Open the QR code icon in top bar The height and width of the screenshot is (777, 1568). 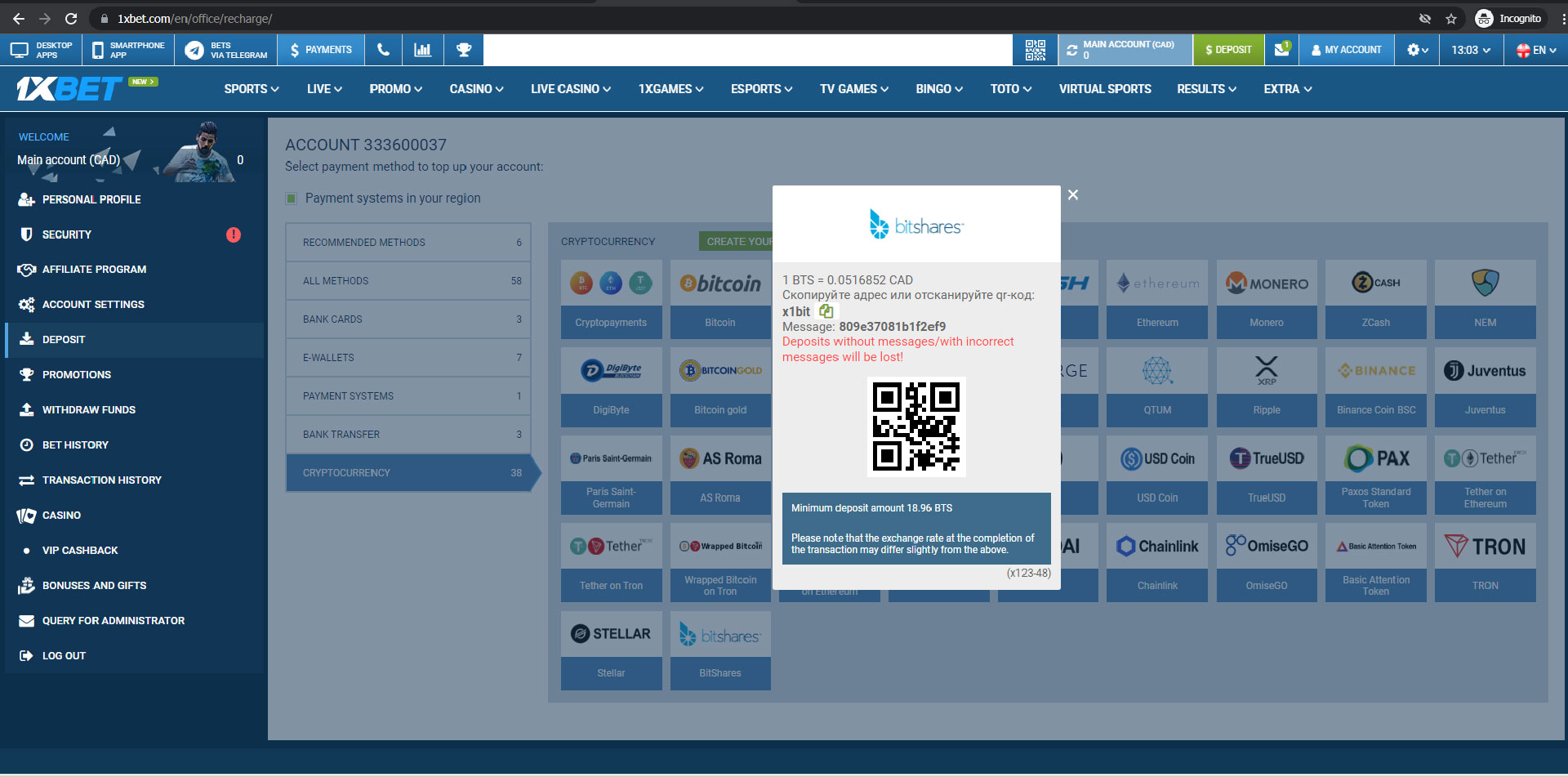[x=1035, y=50]
